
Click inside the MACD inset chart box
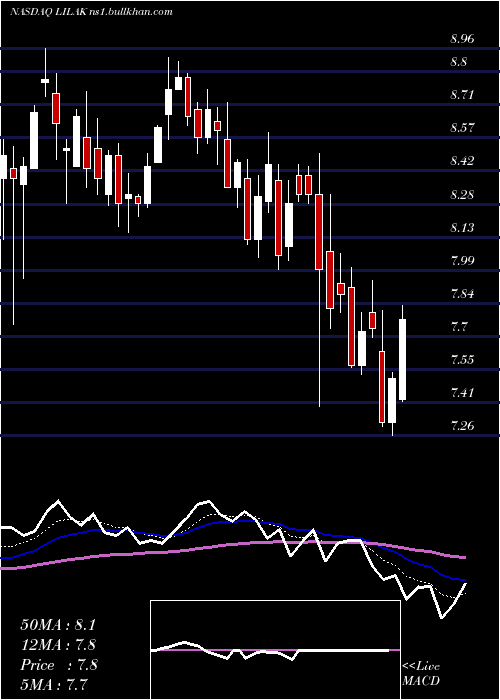[275, 650]
